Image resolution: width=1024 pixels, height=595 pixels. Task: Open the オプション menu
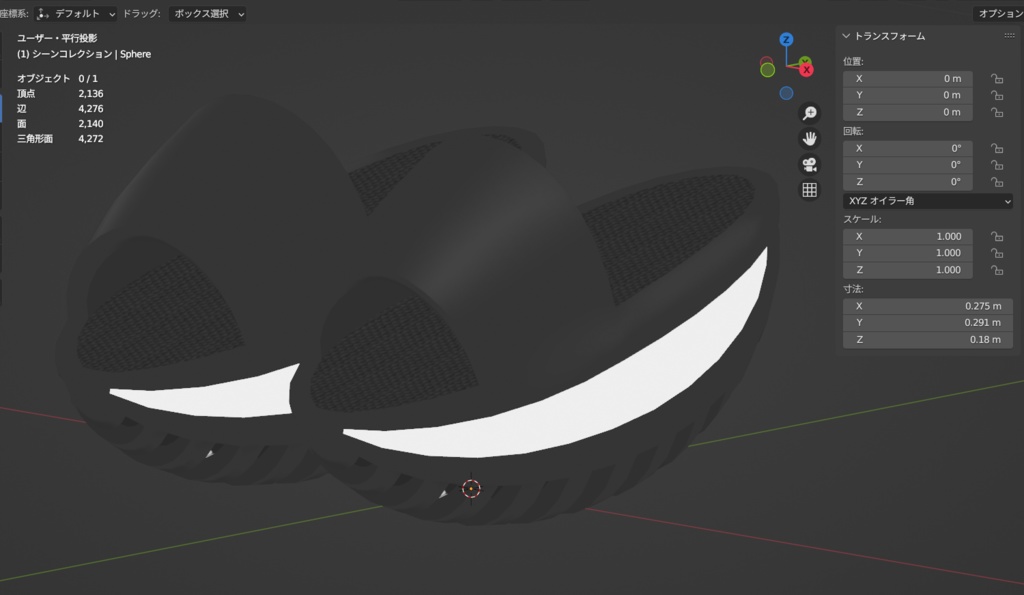(x=999, y=14)
